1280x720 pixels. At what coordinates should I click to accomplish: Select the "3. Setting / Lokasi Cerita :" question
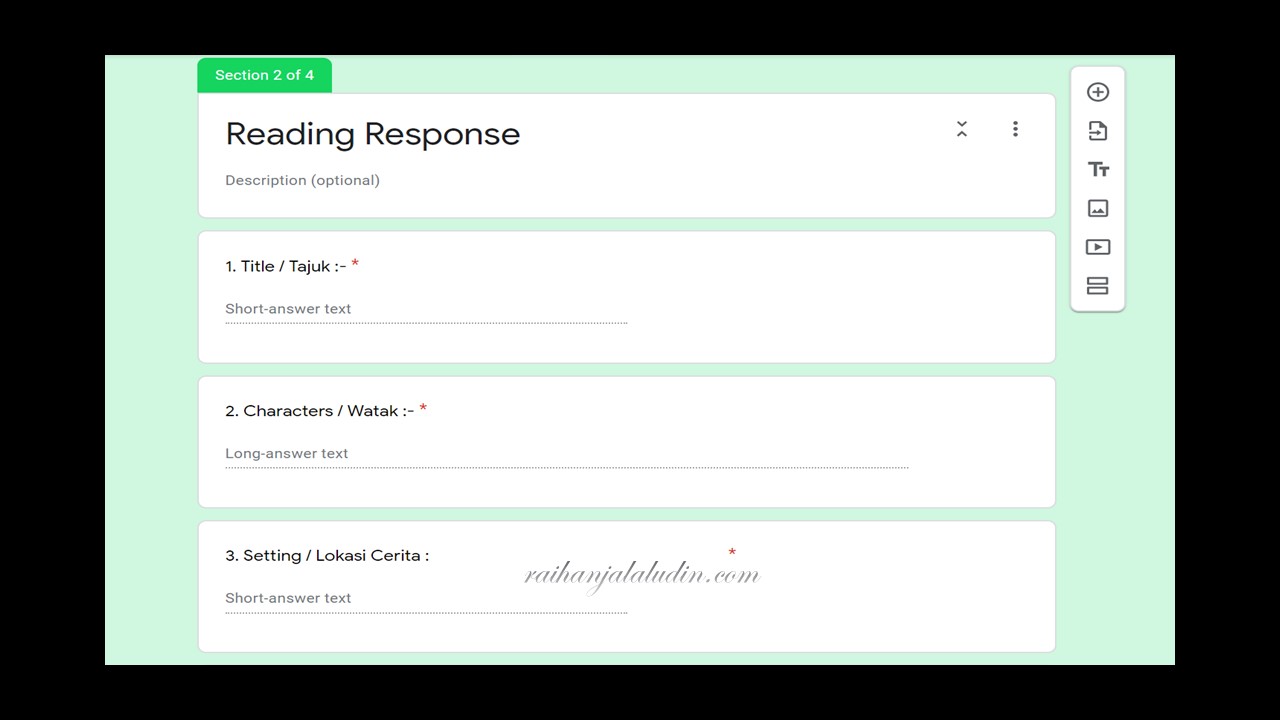click(327, 556)
